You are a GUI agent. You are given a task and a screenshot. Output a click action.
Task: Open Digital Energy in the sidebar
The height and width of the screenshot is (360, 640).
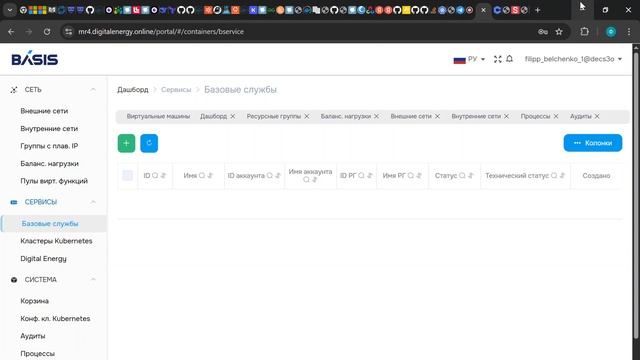[x=43, y=259]
